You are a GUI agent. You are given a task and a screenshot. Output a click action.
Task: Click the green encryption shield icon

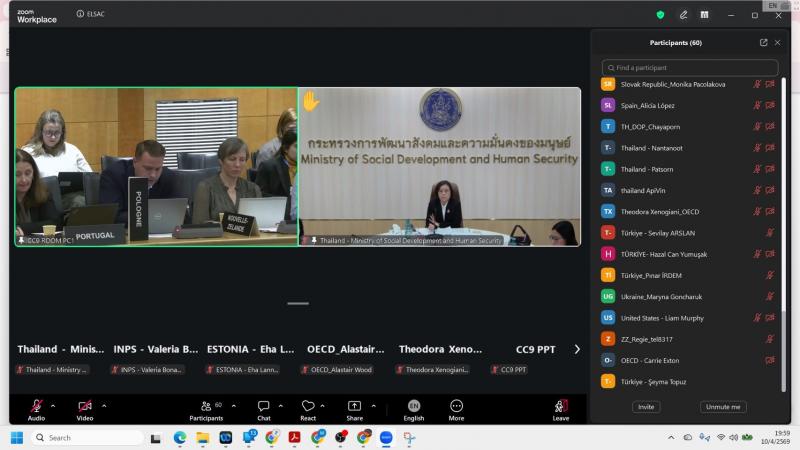coord(660,15)
